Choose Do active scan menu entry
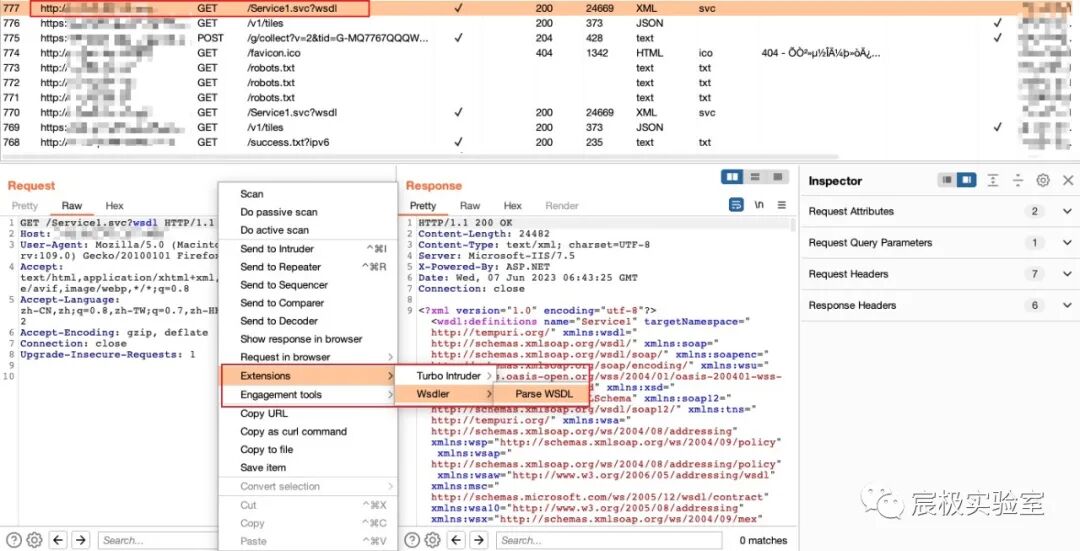This screenshot has height=551, width=1080. (x=308, y=230)
